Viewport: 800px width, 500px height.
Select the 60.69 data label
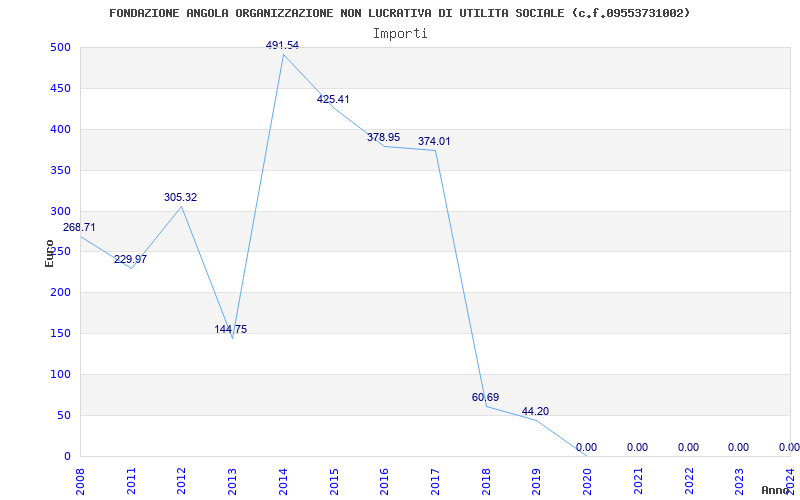(x=486, y=397)
